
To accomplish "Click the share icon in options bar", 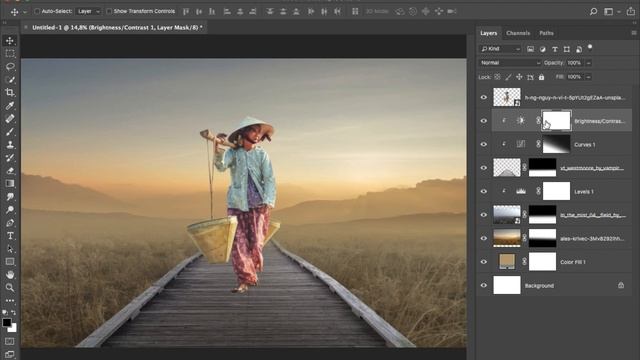I will 631,11.
